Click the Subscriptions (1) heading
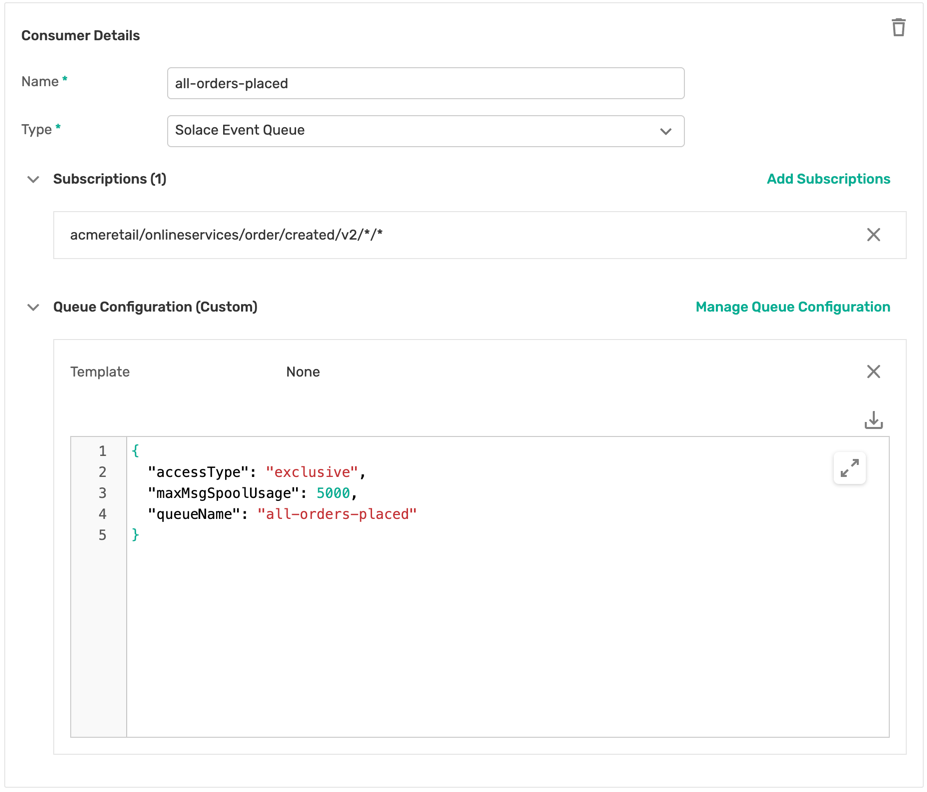The image size is (927, 792). [x=110, y=179]
